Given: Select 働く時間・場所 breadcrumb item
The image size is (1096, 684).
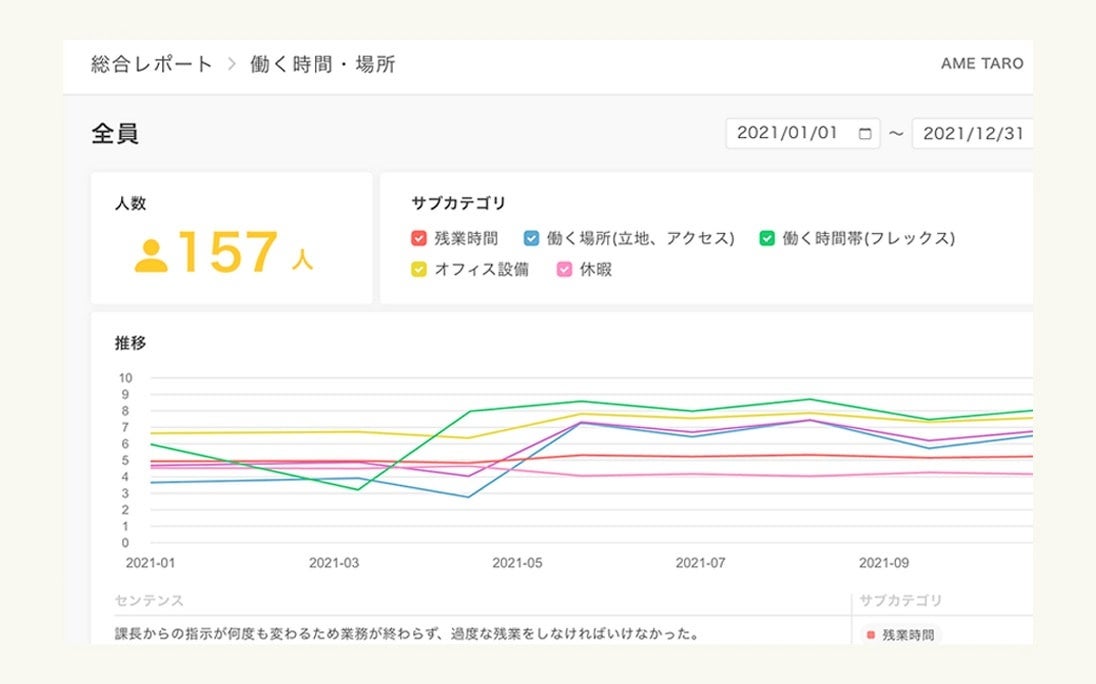Looking at the screenshot, I should click(322, 65).
